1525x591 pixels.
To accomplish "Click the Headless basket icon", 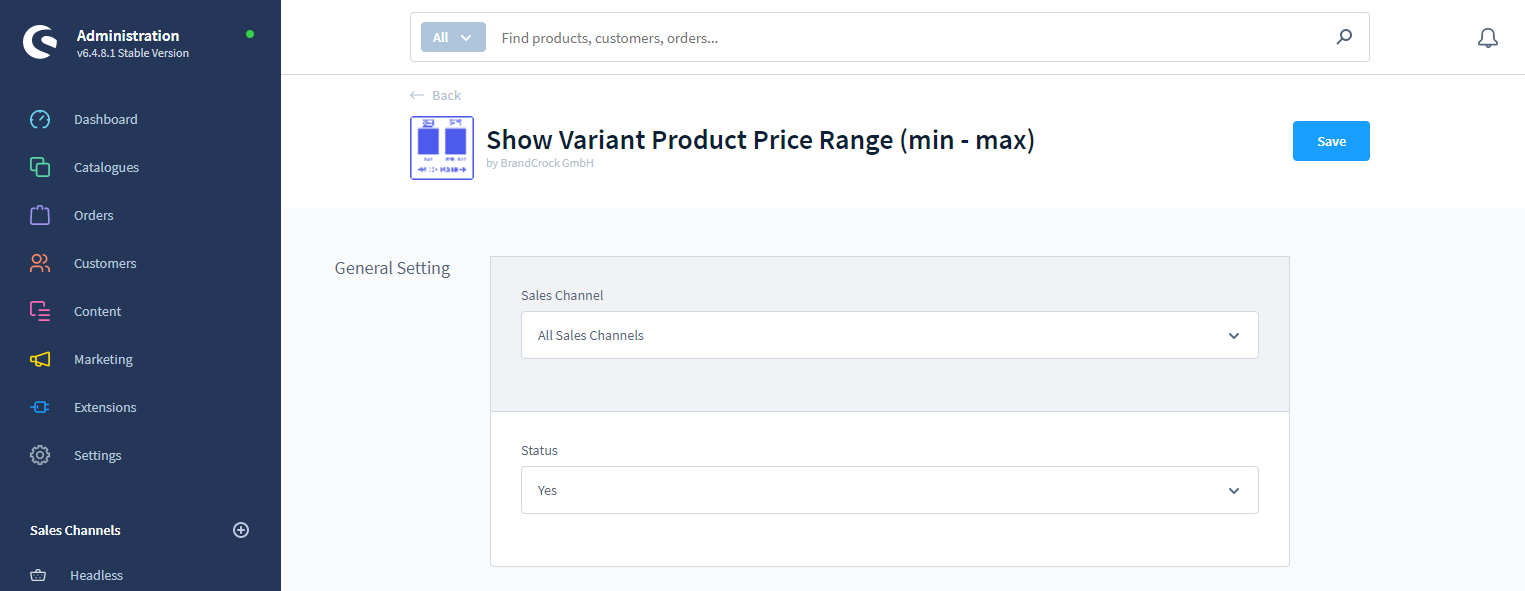I will tap(38, 575).
